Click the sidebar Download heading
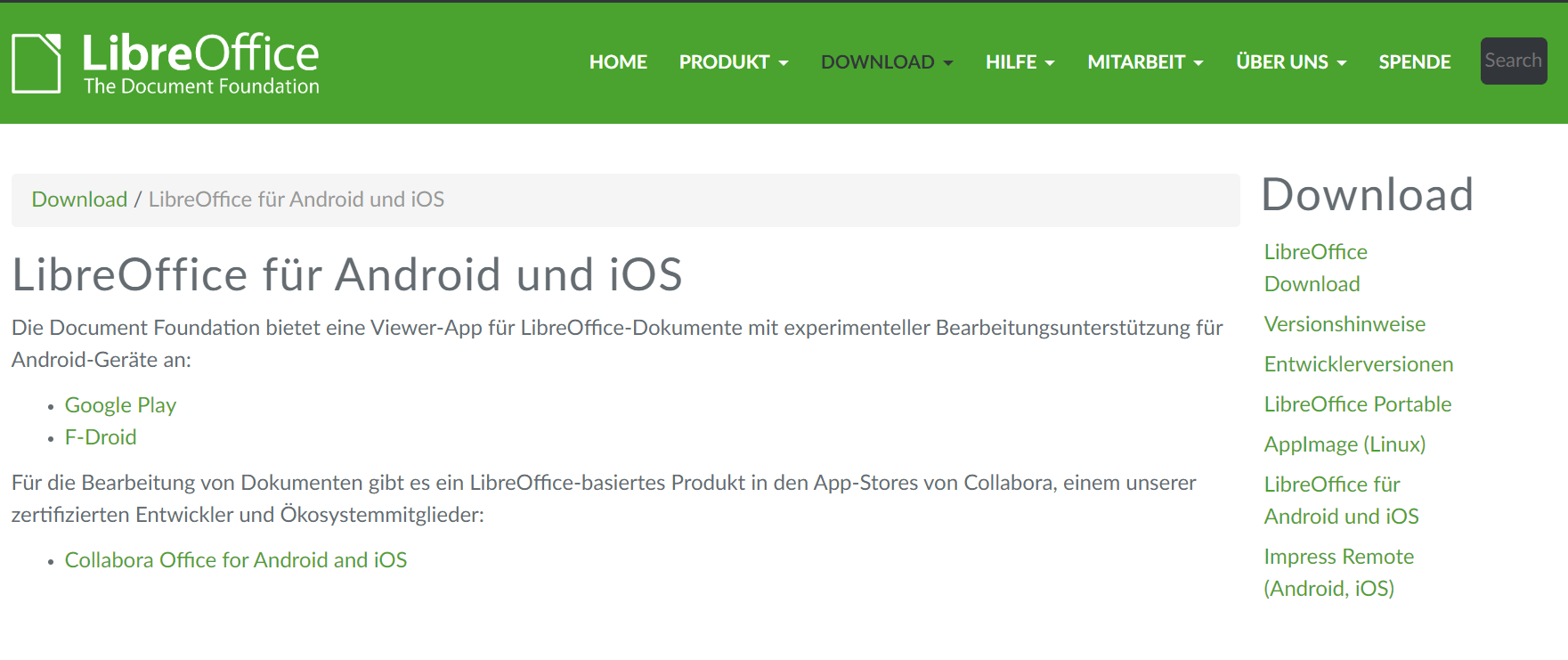 [1368, 194]
